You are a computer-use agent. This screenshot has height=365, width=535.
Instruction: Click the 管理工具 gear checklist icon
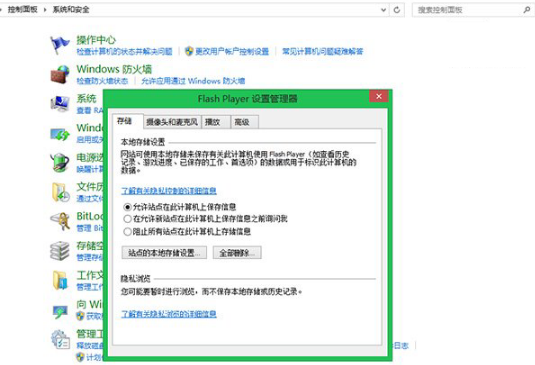(60, 339)
